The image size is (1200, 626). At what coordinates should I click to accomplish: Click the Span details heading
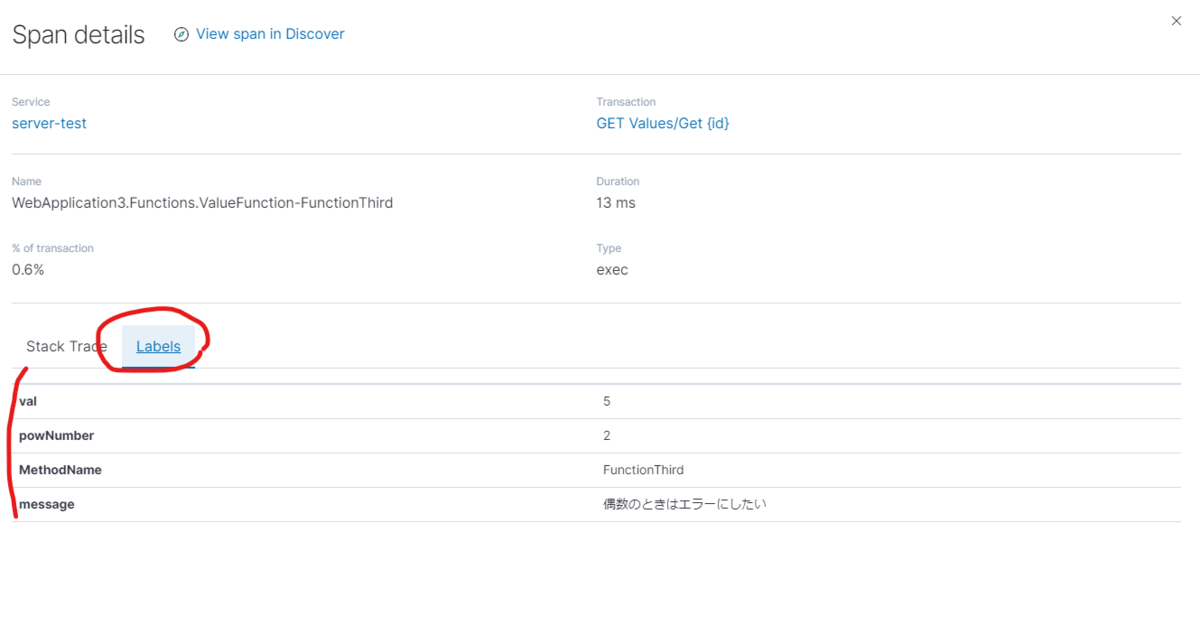click(78, 35)
